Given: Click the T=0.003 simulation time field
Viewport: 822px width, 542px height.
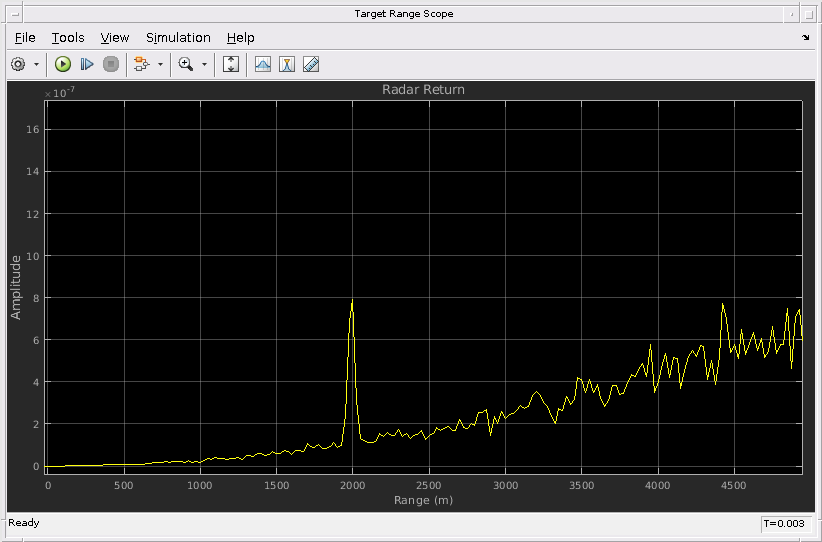Looking at the screenshot, I should tap(784, 524).
